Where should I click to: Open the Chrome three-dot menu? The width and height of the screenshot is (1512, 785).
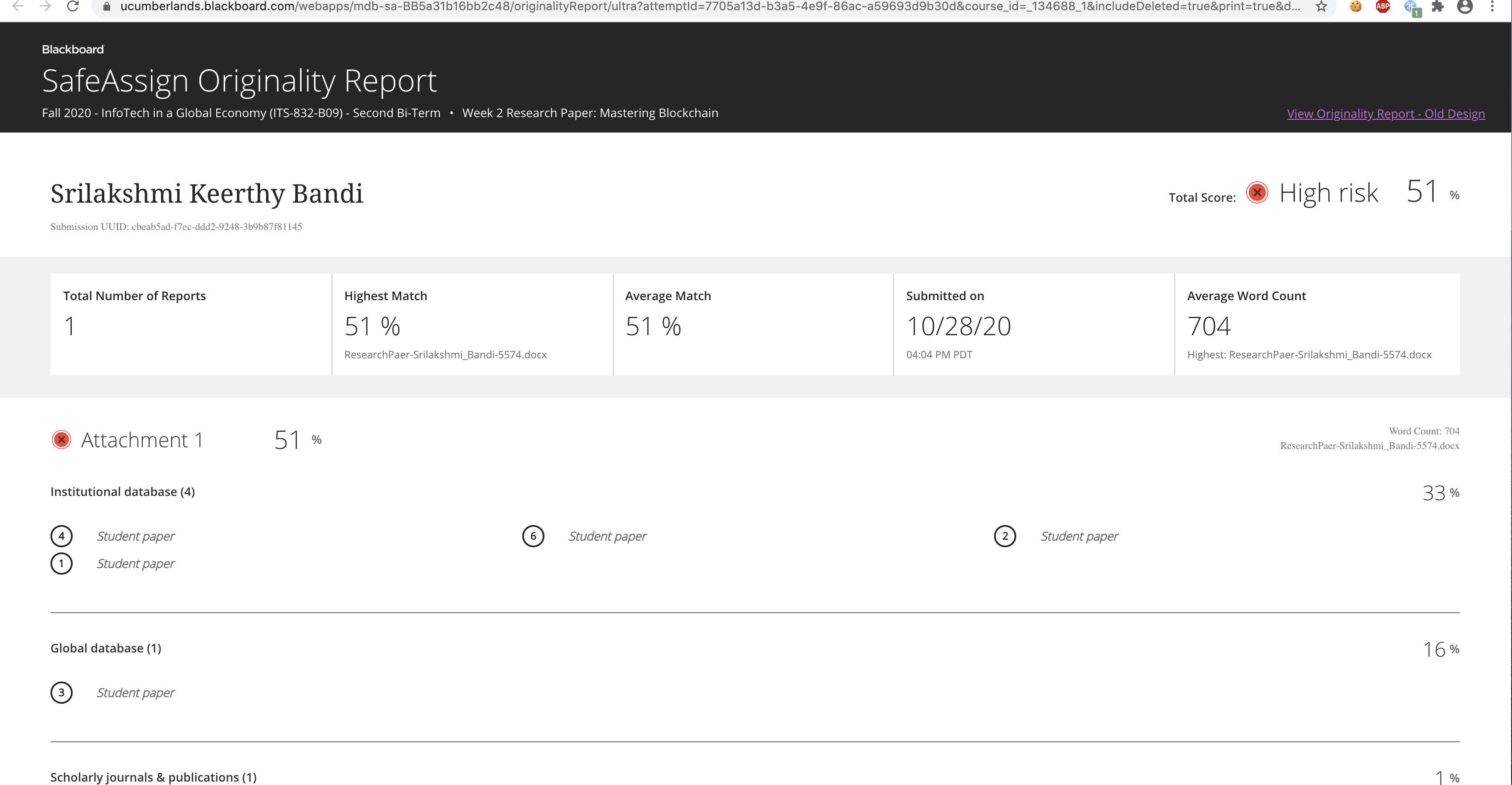(x=1492, y=7)
